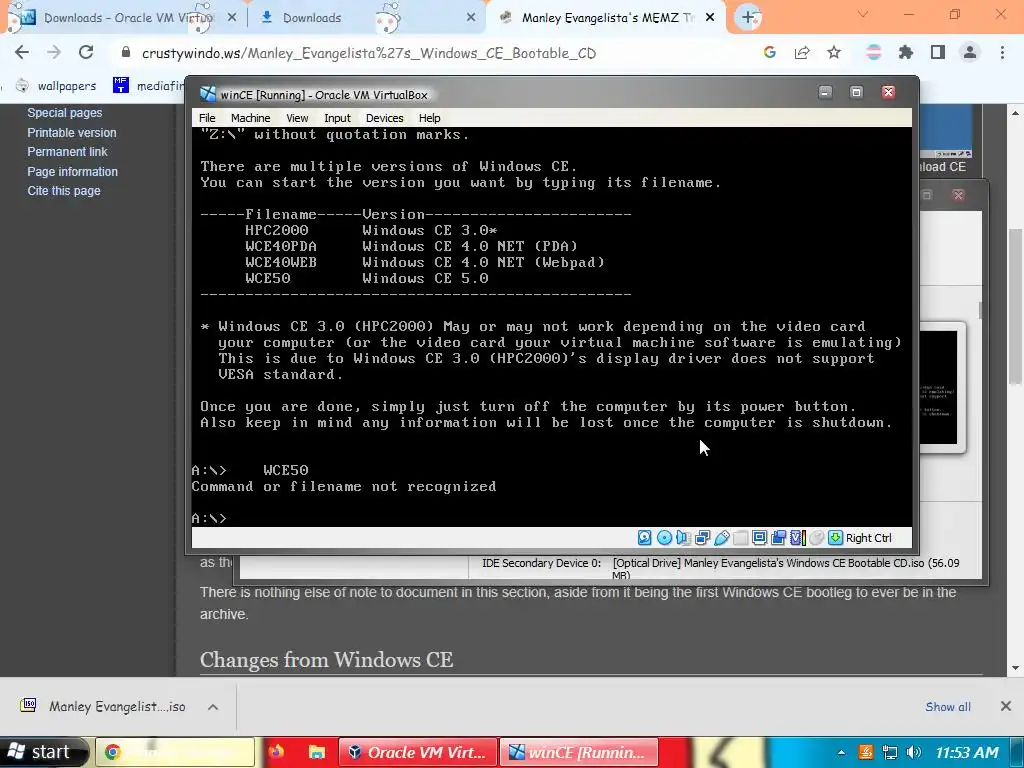
Task: Open Chrome three-dot menu
Action: (1002, 52)
